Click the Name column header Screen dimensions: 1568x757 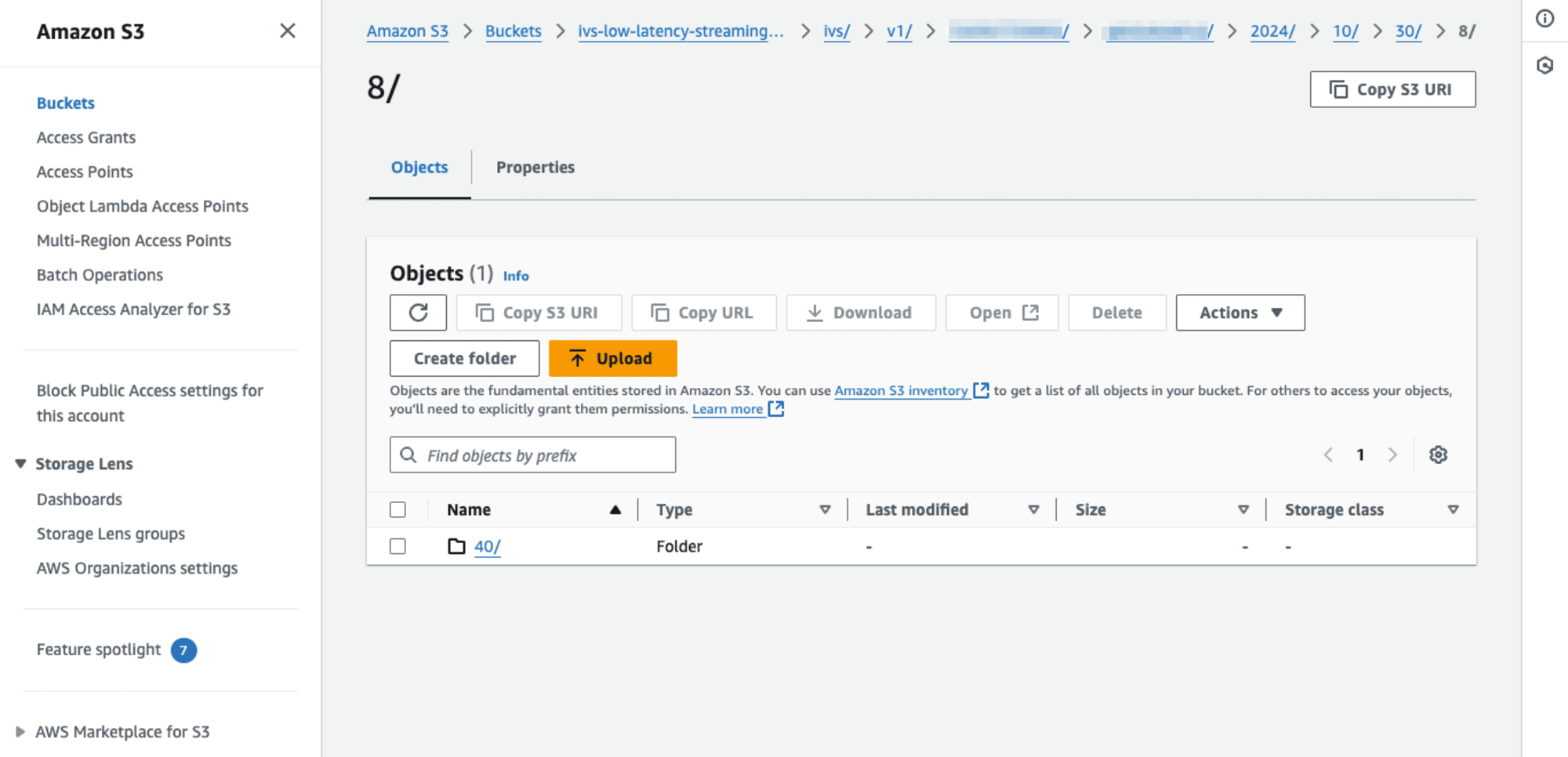point(469,509)
